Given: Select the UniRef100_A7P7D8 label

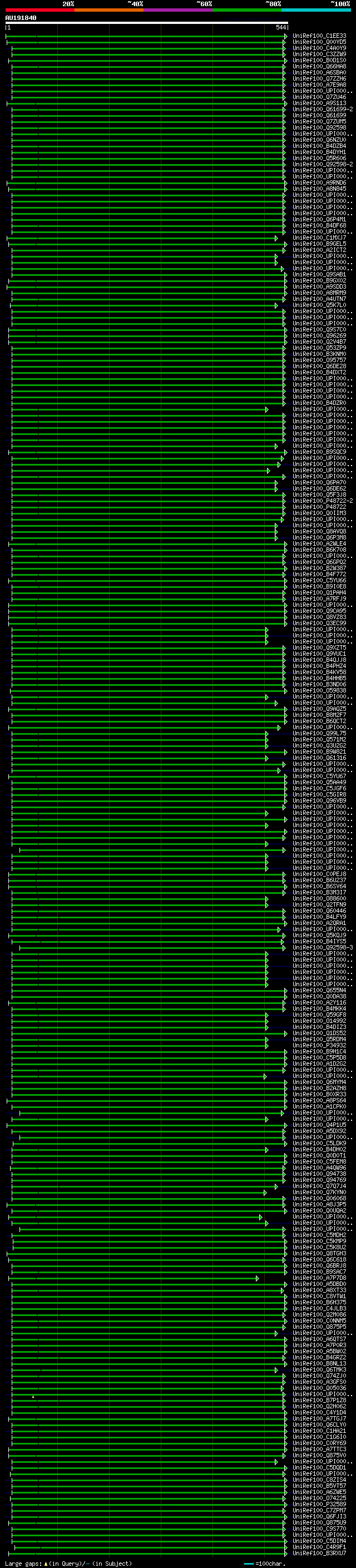Looking at the screenshot, I should click(319, 1278).
